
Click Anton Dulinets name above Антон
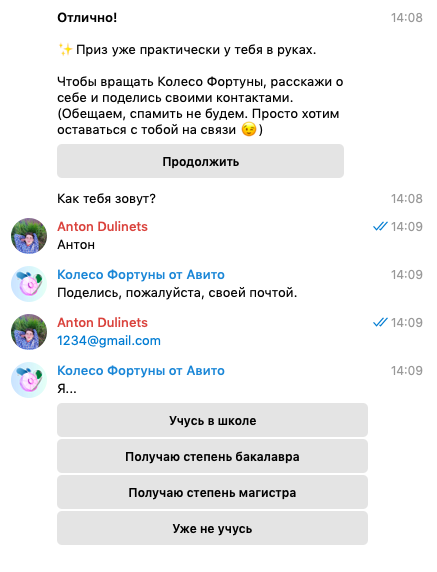coord(102,227)
